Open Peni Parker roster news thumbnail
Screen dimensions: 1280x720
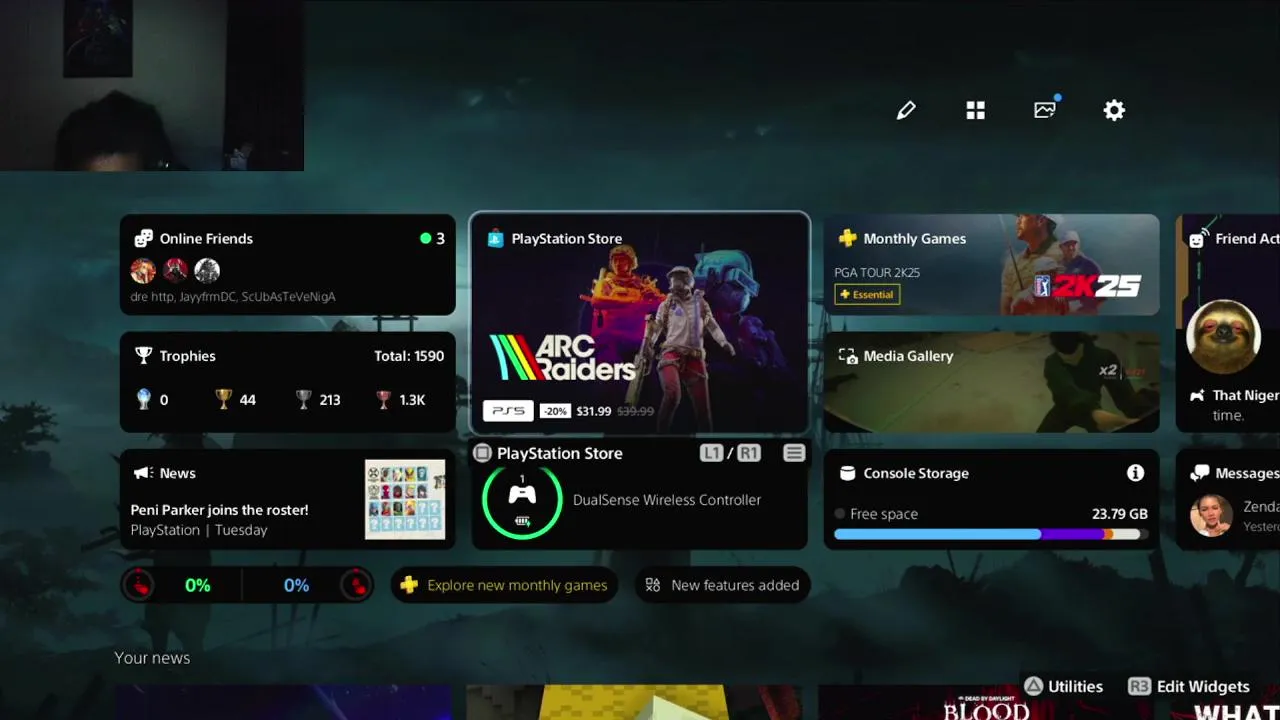405,499
